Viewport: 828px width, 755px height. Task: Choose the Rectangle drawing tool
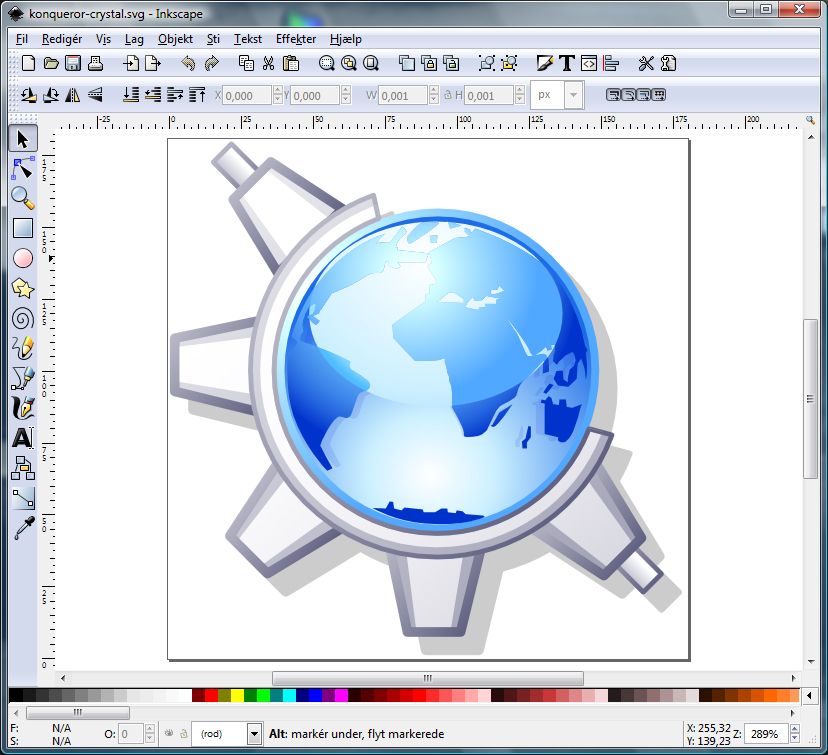point(23,228)
